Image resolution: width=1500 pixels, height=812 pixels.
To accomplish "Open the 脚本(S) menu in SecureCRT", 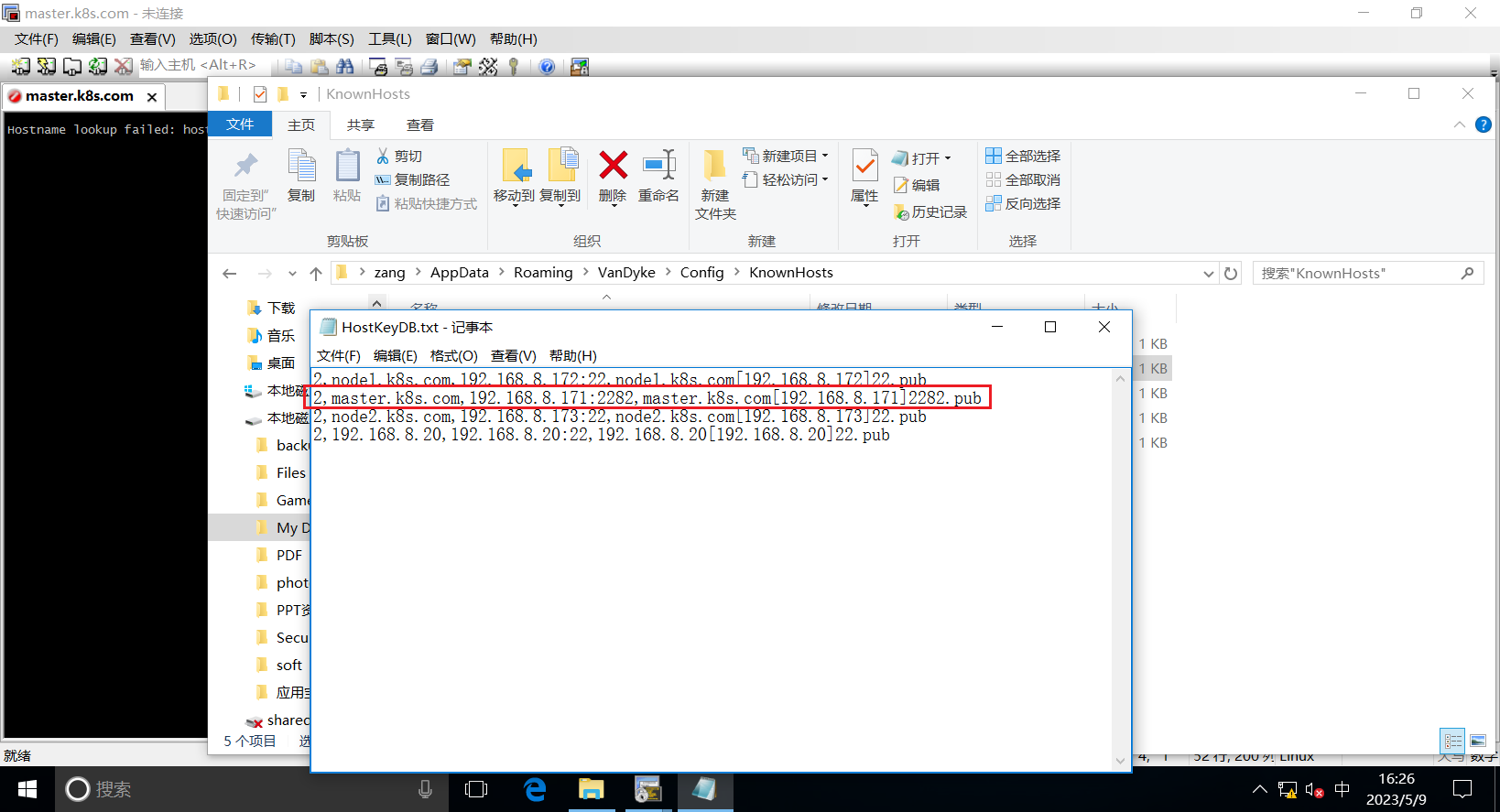I will tap(332, 39).
